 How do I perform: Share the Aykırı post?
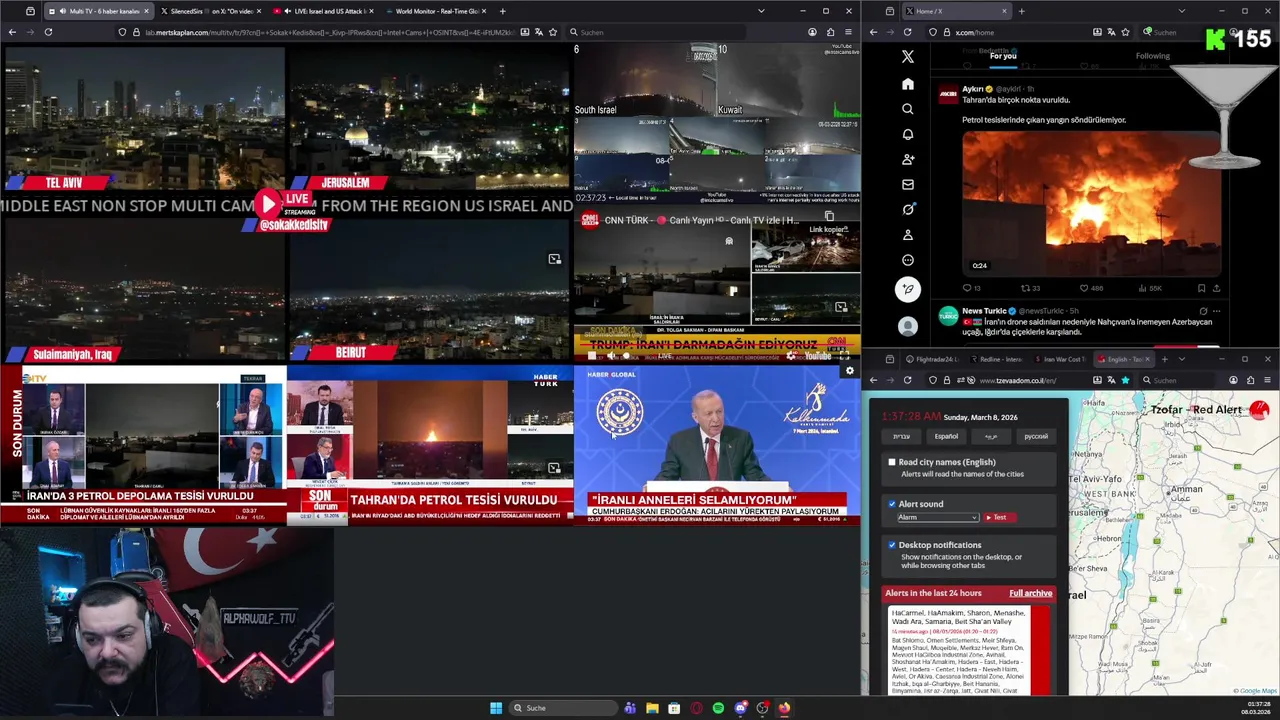coord(1216,288)
